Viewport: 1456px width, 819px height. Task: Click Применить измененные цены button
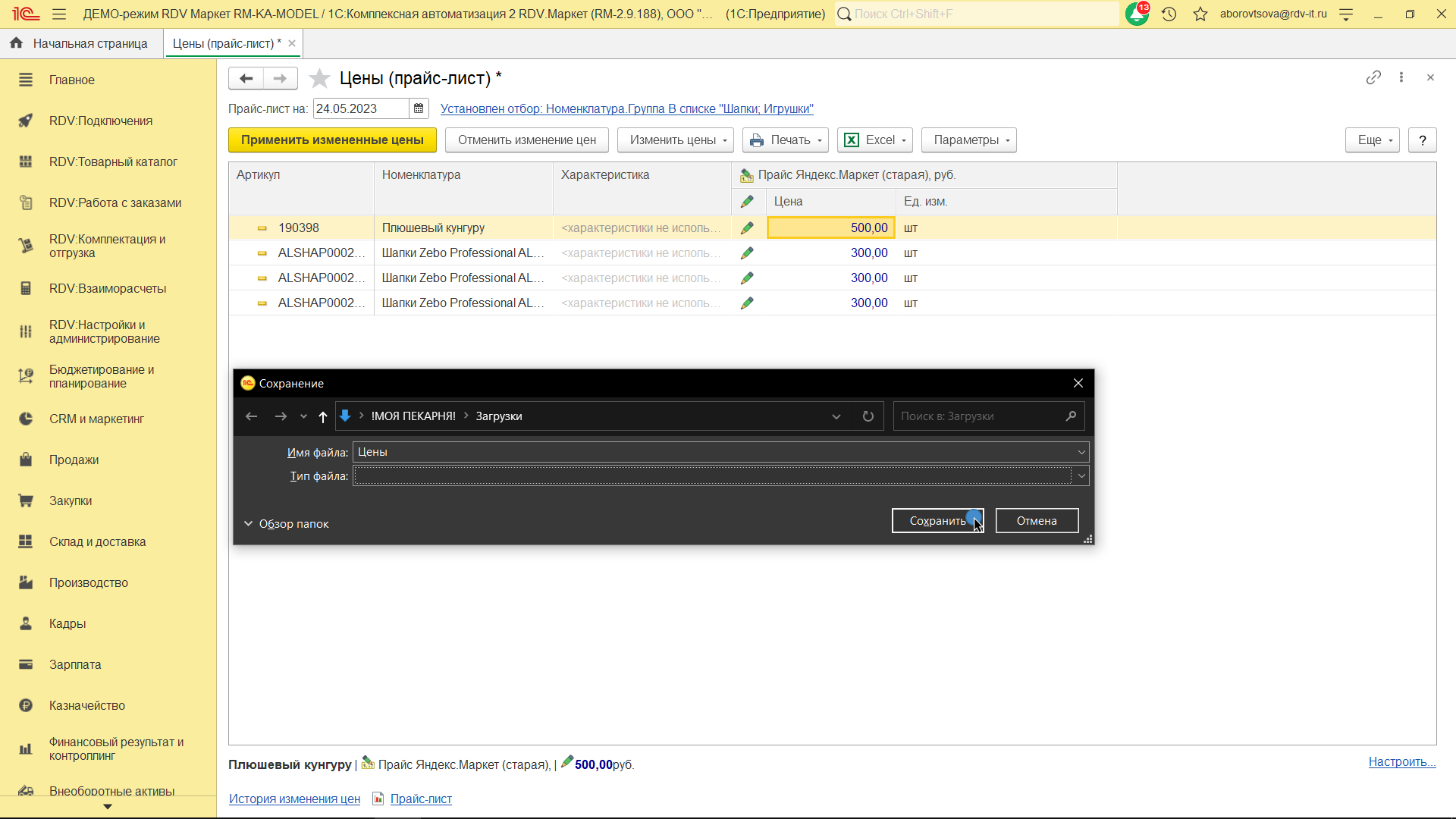click(x=332, y=140)
